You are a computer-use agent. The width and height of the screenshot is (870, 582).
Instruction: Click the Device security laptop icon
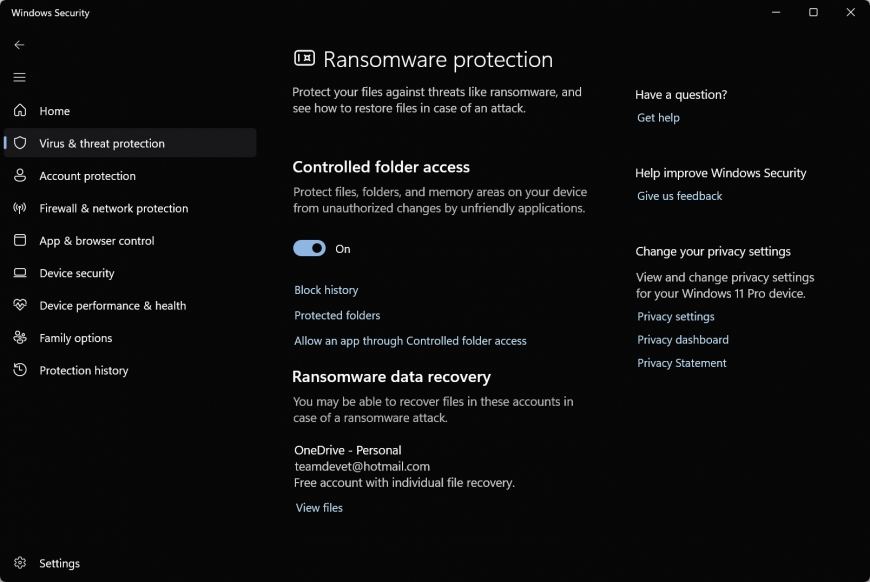[20, 273]
